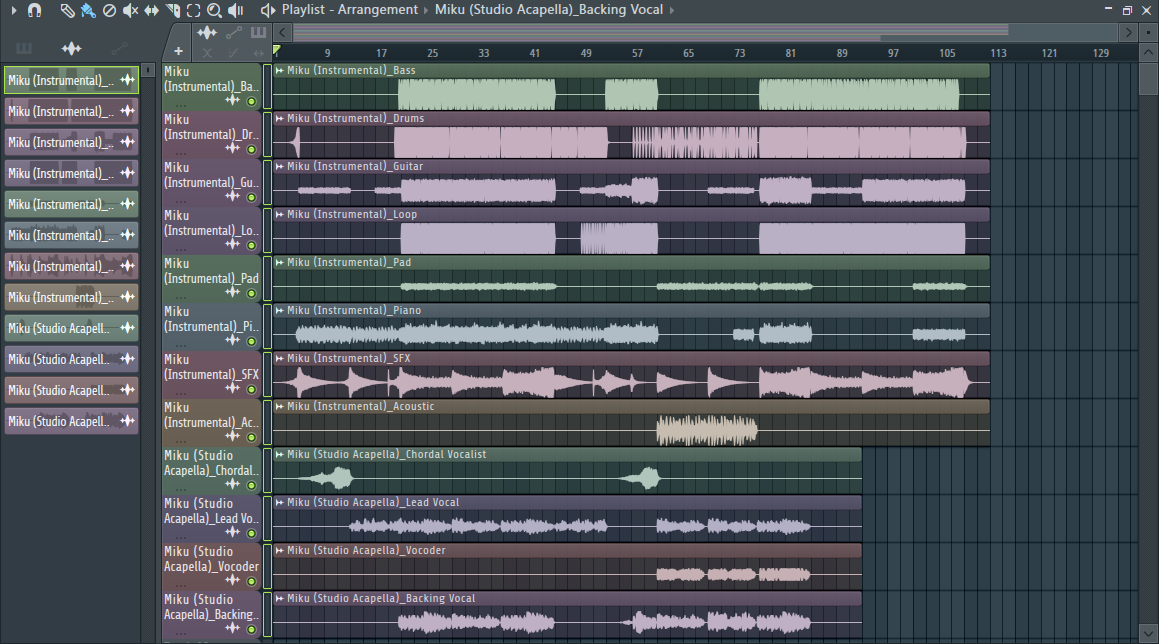Click the pattern keys filter icon above the timeline
Viewport: 1159px width, 644px height.
pos(258,33)
